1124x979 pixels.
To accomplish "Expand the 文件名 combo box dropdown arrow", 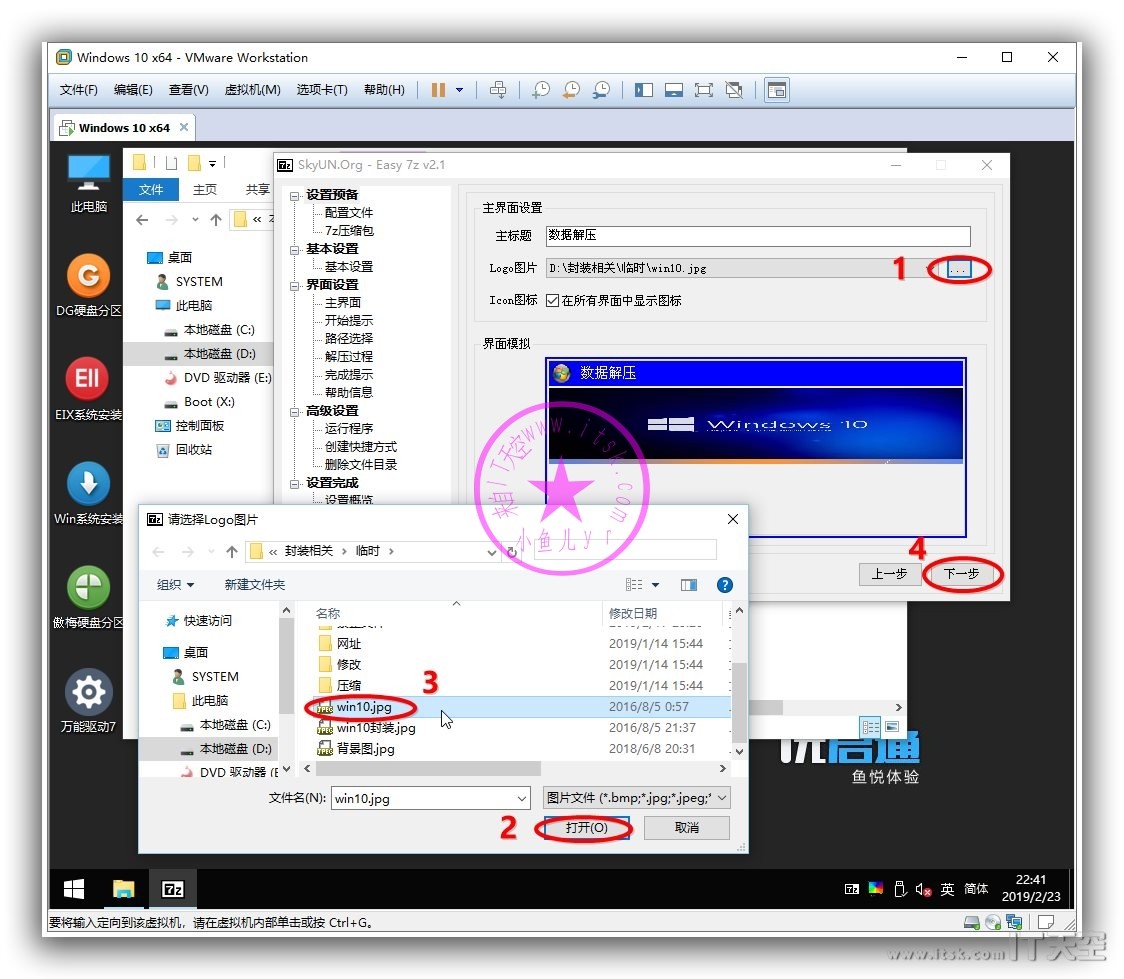I will 521,798.
